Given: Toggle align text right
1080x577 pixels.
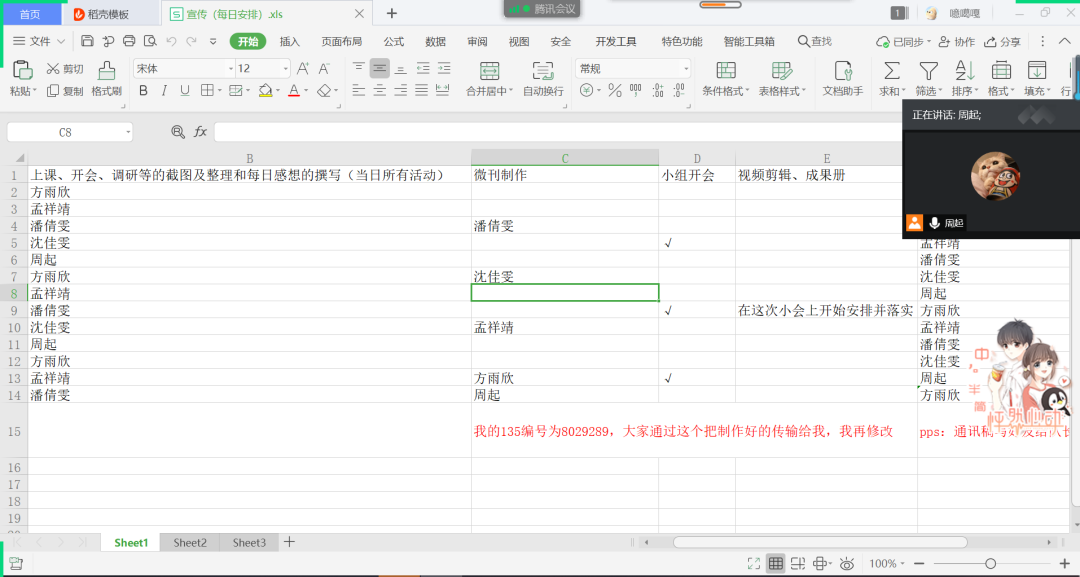Looking at the screenshot, I should coord(400,90).
